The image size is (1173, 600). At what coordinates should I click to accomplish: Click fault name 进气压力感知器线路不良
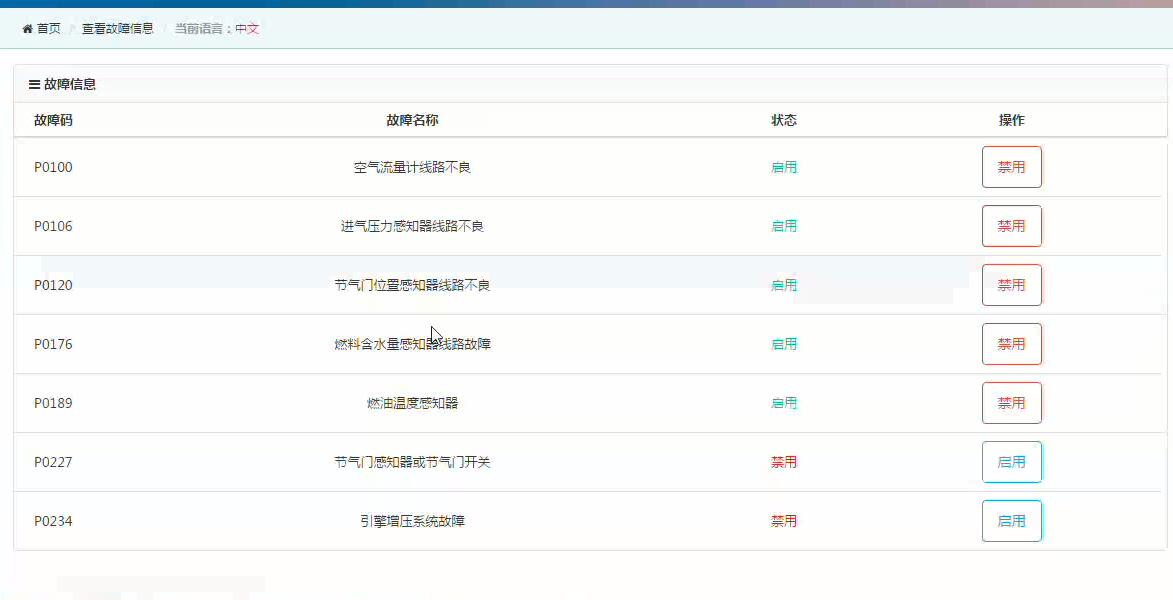click(x=412, y=227)
